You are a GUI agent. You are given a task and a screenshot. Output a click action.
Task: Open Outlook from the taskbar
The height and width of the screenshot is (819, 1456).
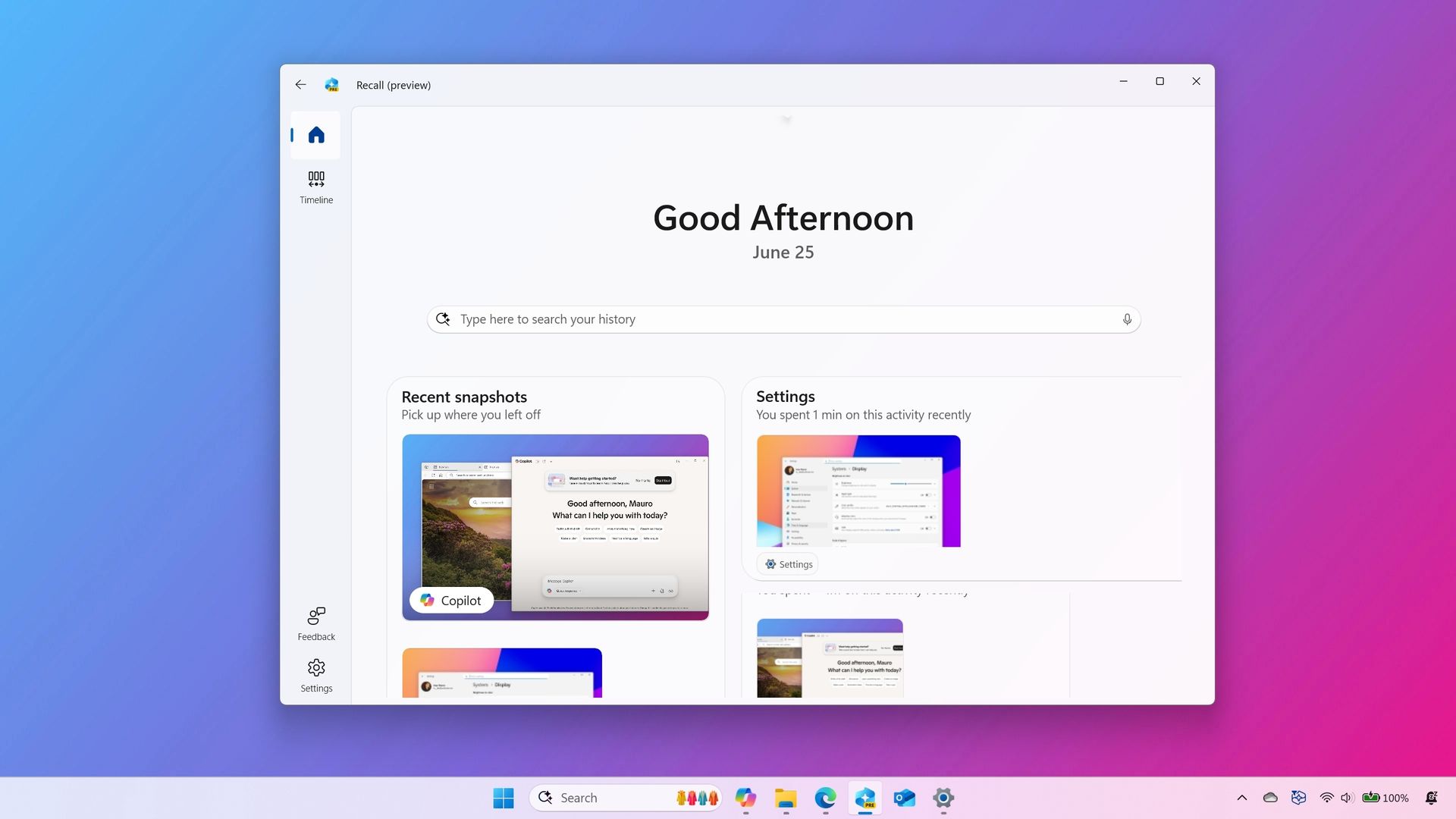click(x=903, y=798)
